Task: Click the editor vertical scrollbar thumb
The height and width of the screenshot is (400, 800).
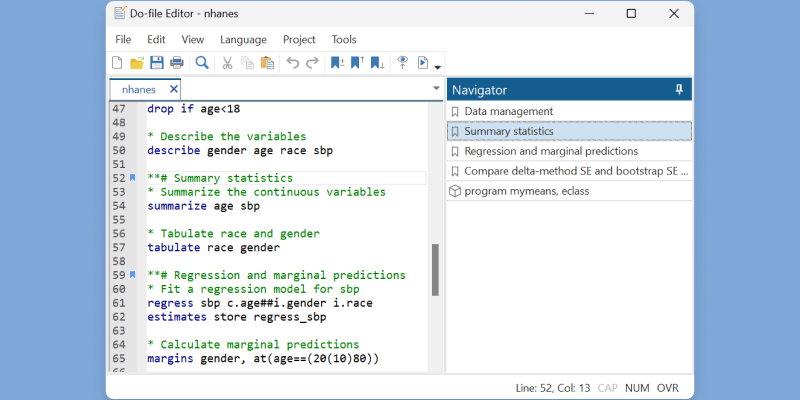Action: tap(435, 270)
